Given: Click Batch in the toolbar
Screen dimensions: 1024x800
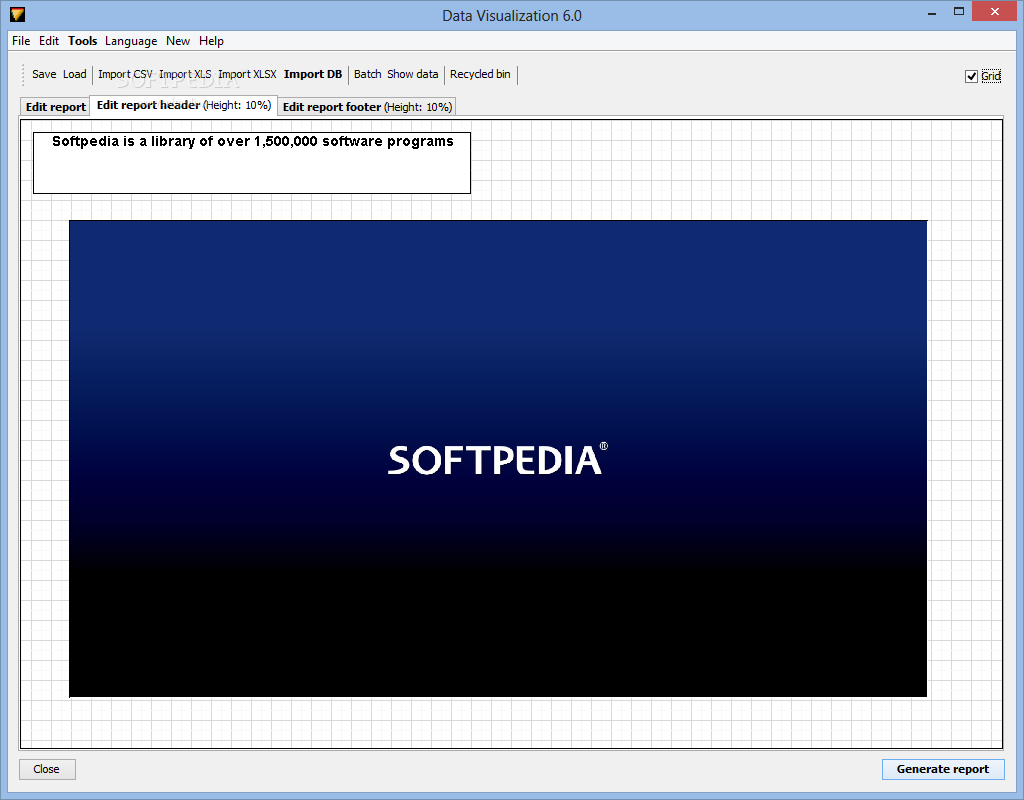Looking at the screenshot, I should [x=367, y=74].
